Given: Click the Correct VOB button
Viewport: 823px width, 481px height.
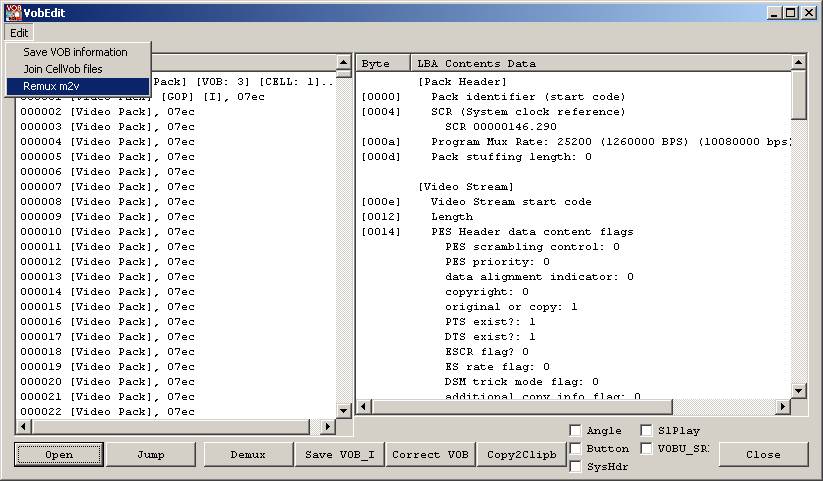Looking at the screenshot, I should tap(430, 455).
